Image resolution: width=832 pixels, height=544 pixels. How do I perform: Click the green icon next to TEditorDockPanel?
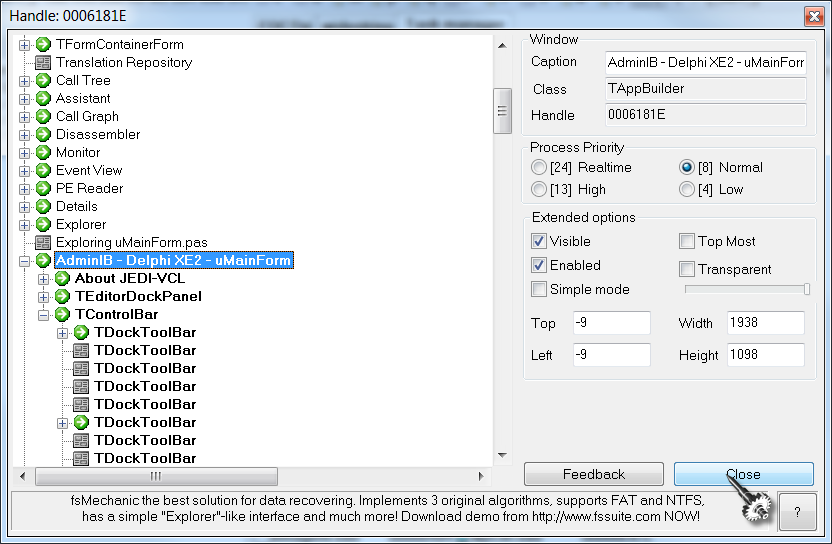click(62, 297)
